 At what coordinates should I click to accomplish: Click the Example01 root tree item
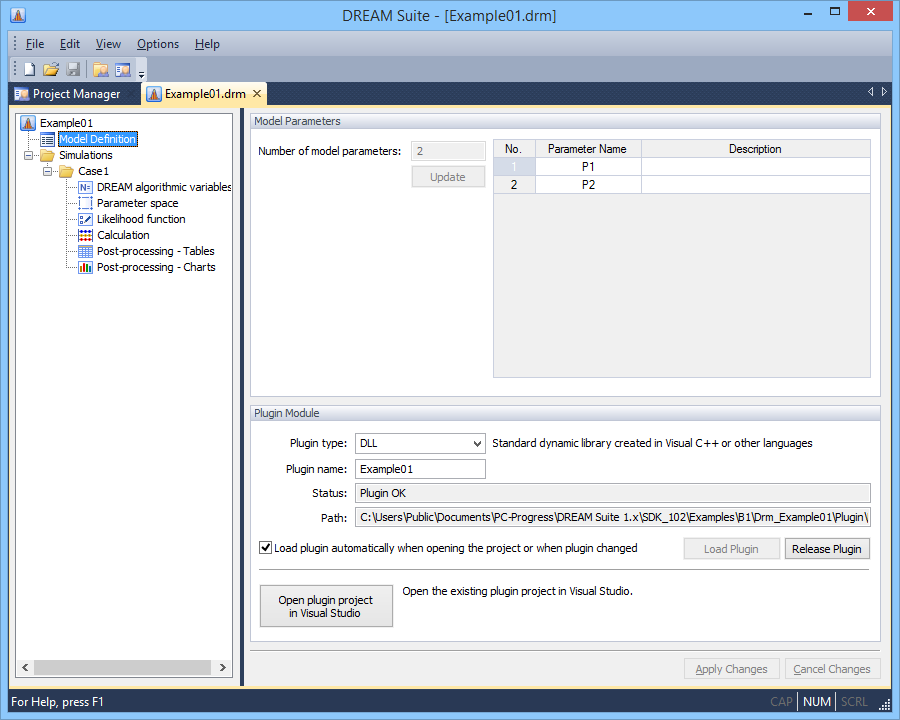pyautogui.click(x=66, y=123)
